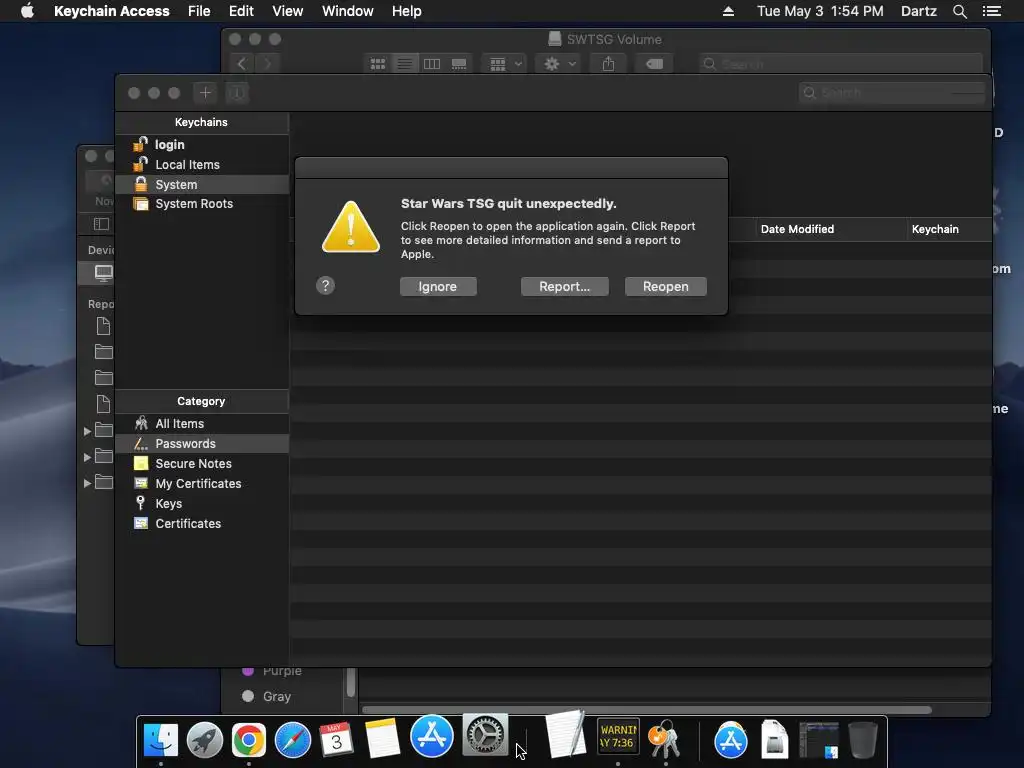The image size is (1024, 768).
Task: Open Finder action gear dropdown
Action: 559,64
